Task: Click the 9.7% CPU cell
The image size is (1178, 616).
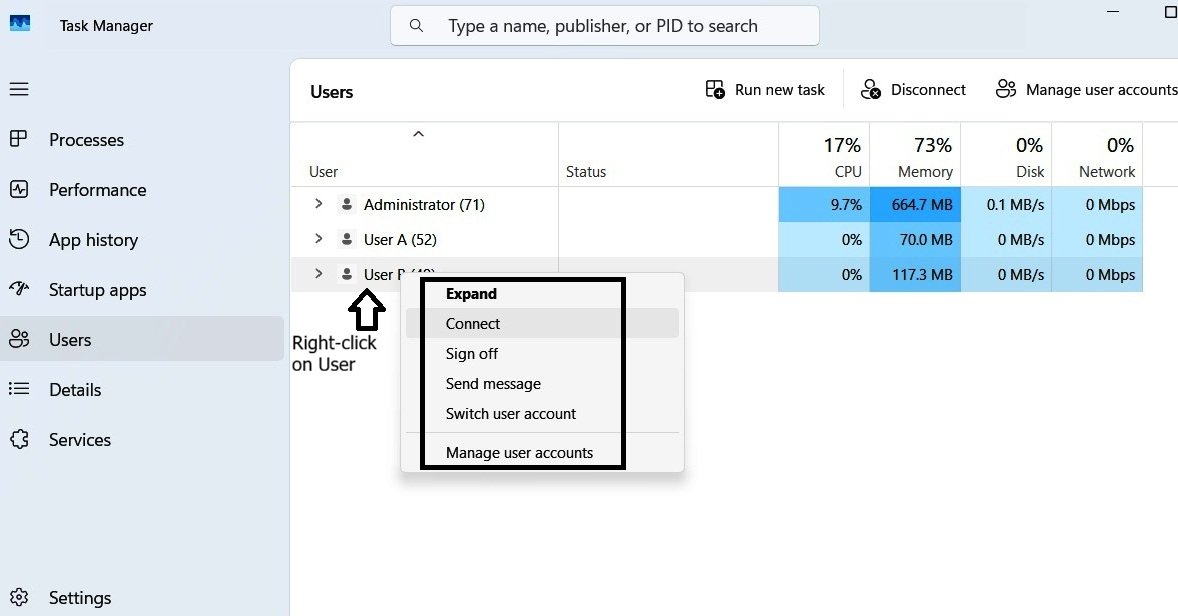Action: [824, 204]
